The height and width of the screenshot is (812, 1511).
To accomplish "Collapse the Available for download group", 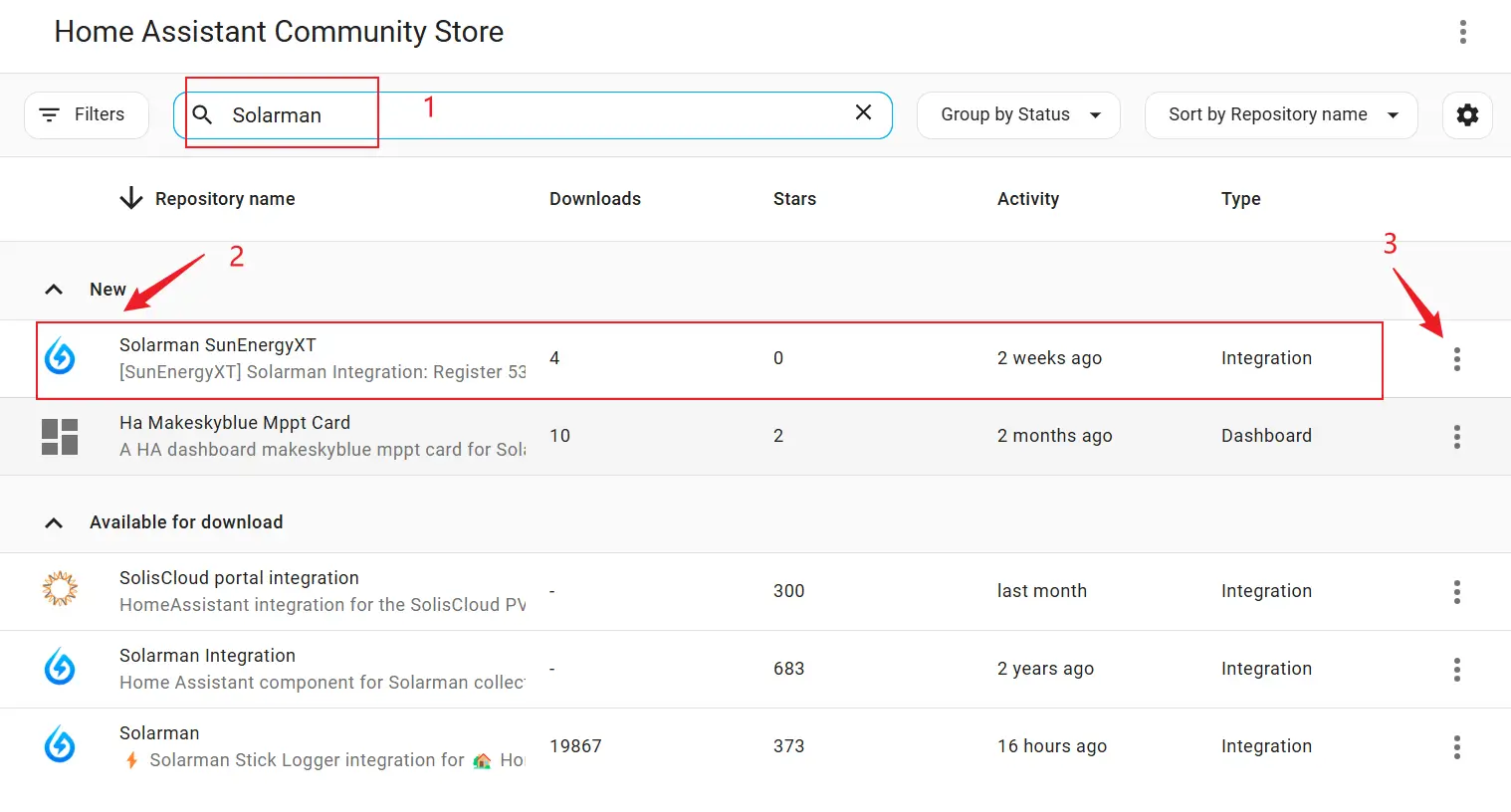I will (x=55, y=522).
